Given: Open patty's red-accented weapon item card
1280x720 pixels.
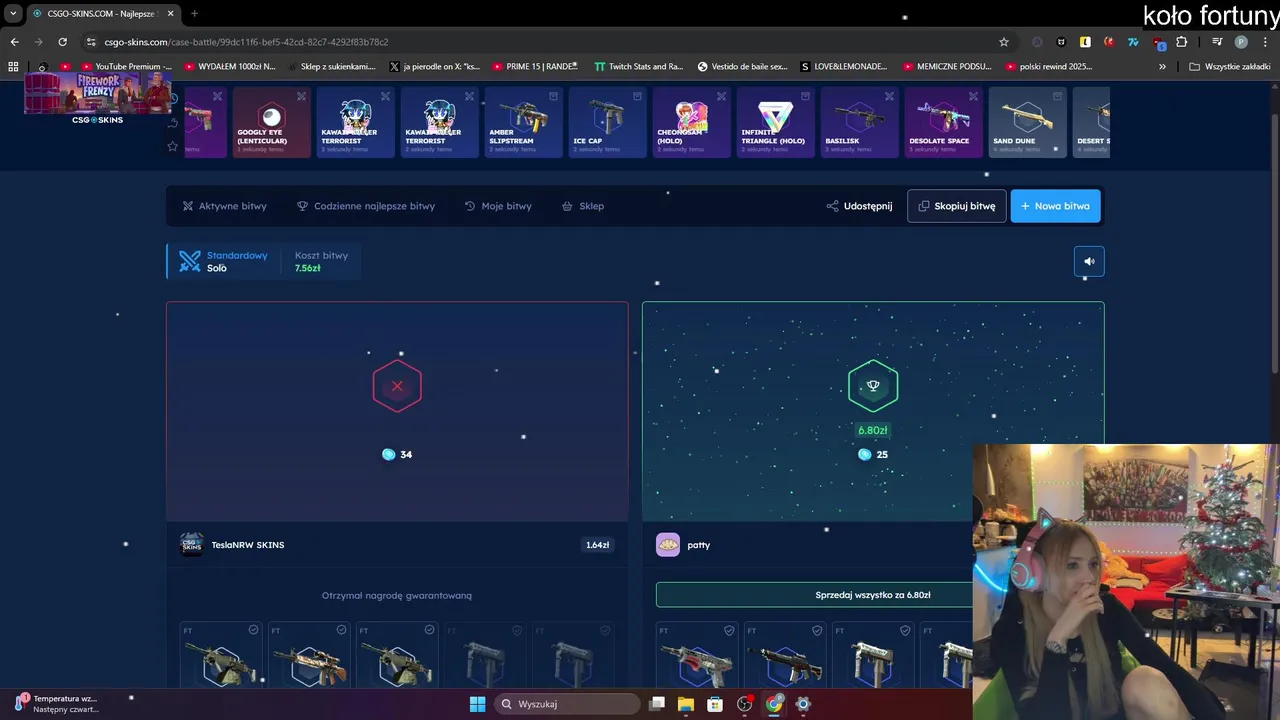Looking at the screenshot, I should click(697, 655).
